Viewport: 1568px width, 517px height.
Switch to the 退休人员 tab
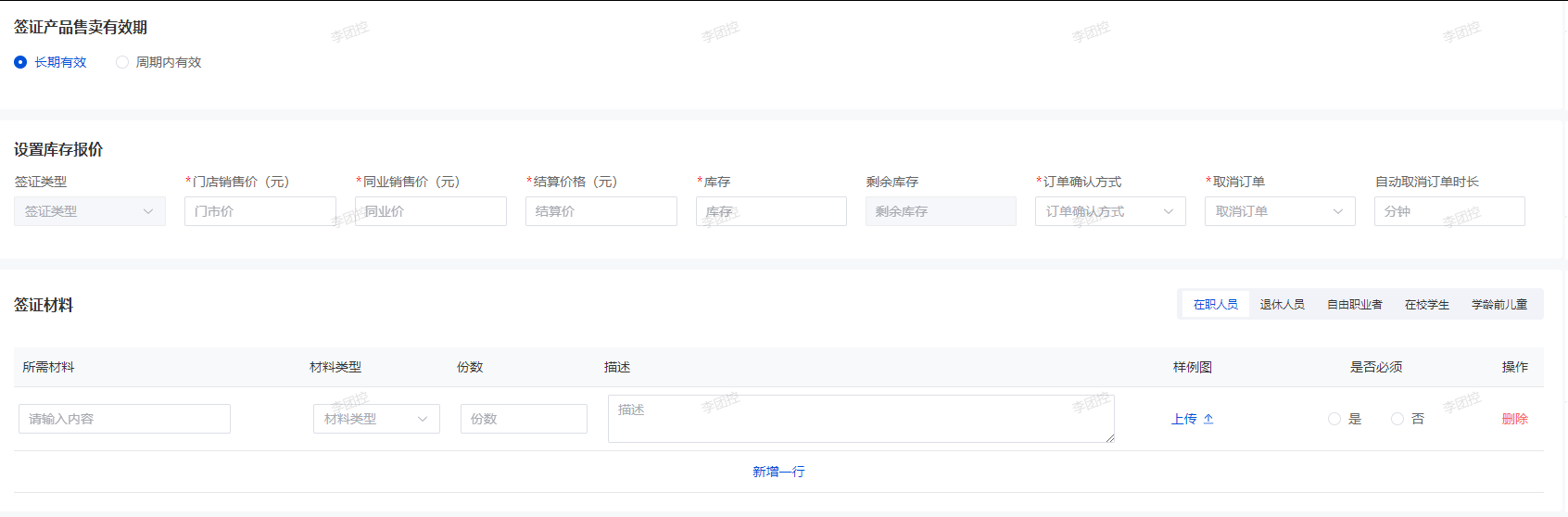(x=1282, y=304)
